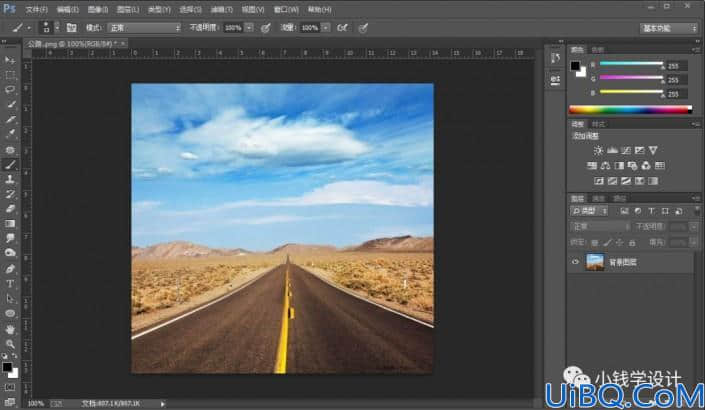Open the 滤镜(T) menu

222,9
